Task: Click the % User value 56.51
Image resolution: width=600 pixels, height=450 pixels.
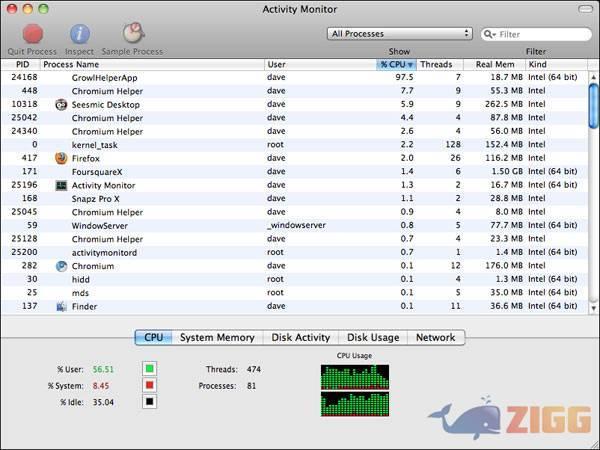Action: [103, 369]
